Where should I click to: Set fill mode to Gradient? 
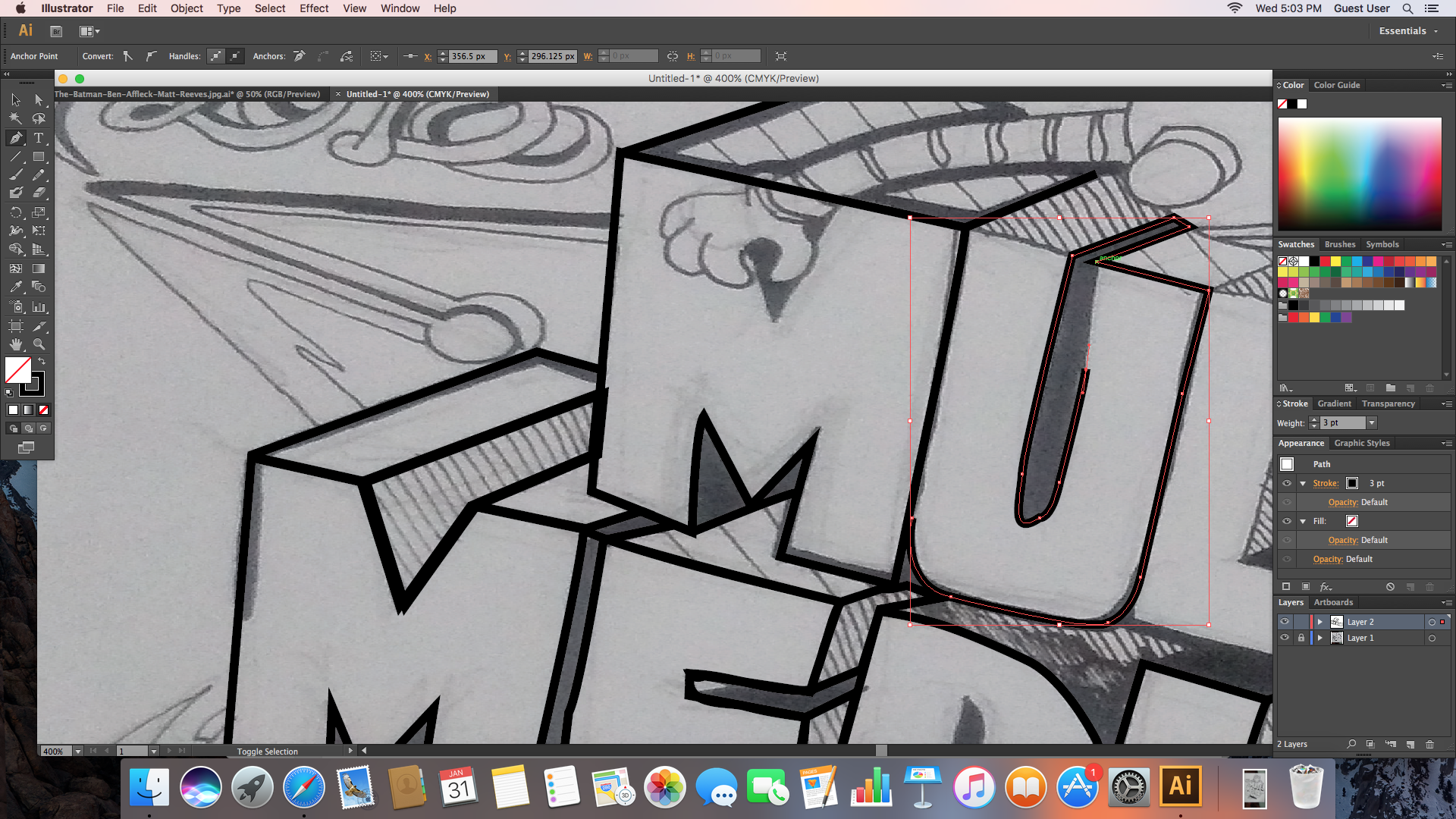point(28,410)
